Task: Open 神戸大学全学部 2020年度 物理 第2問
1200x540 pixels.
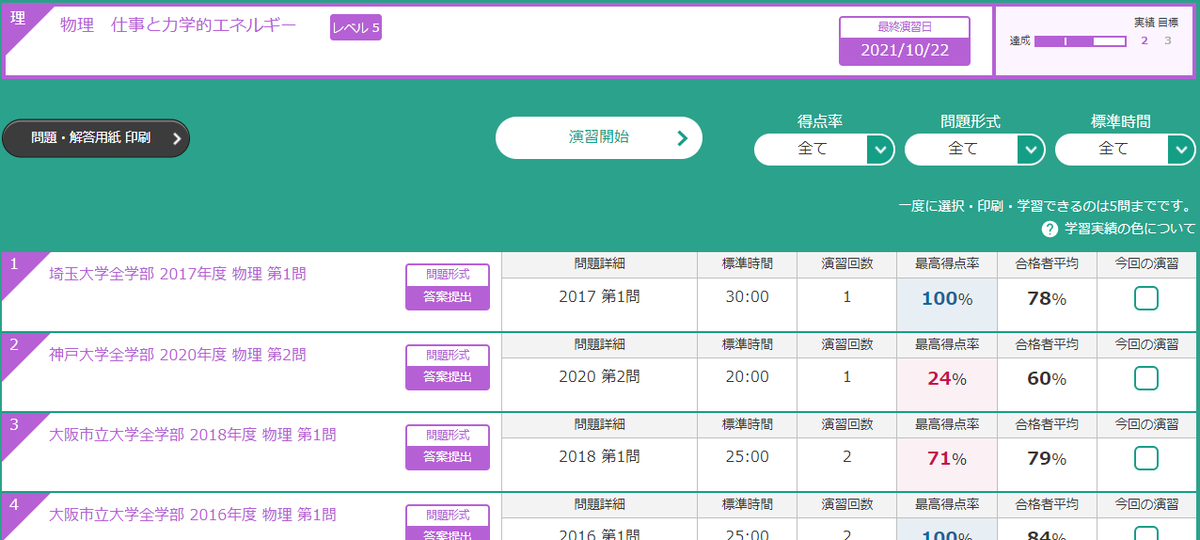Action: [x=177, y=354]
